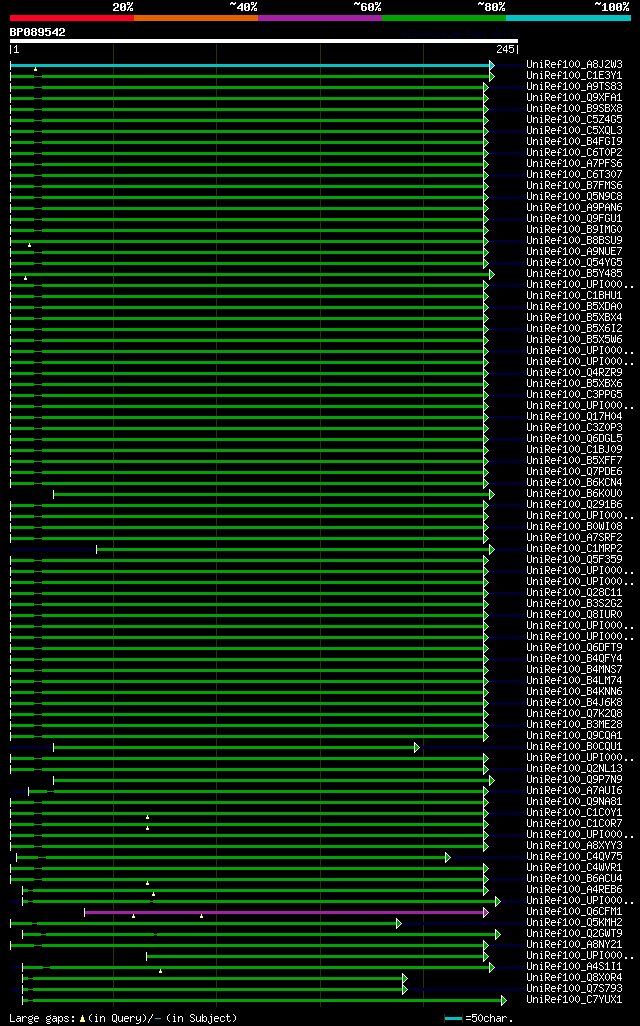640x1026 pixels.
Task: Click the query end position 245
Action: click(505, 49)
